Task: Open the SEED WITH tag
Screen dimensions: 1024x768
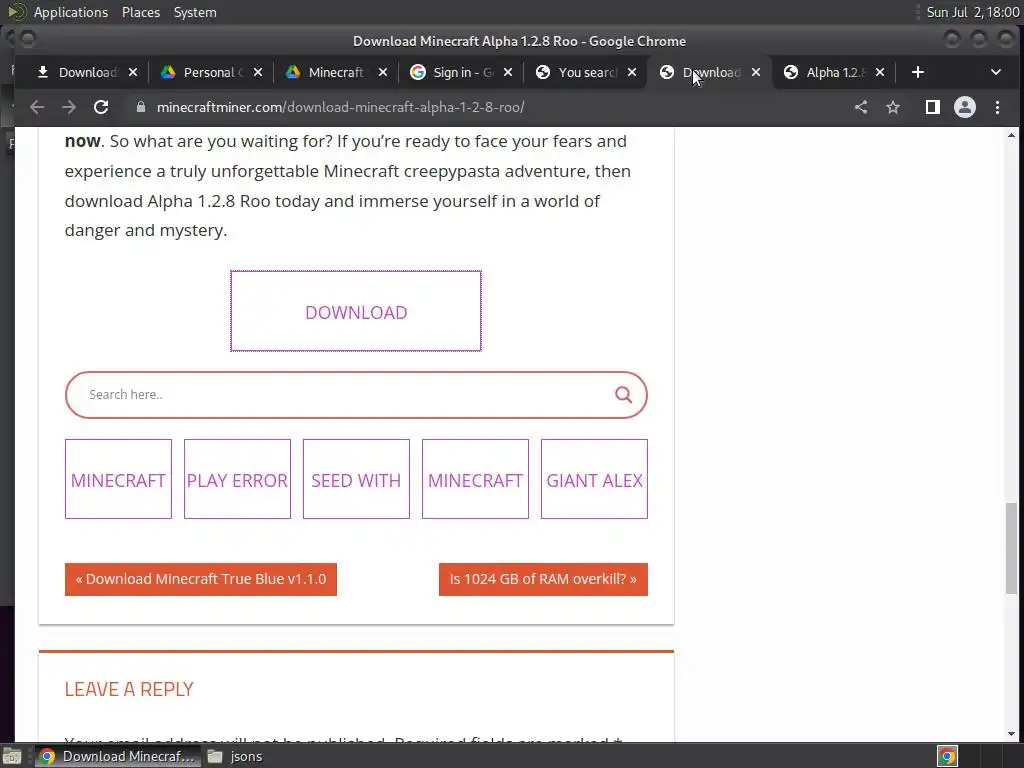Action: pos(356,479)
